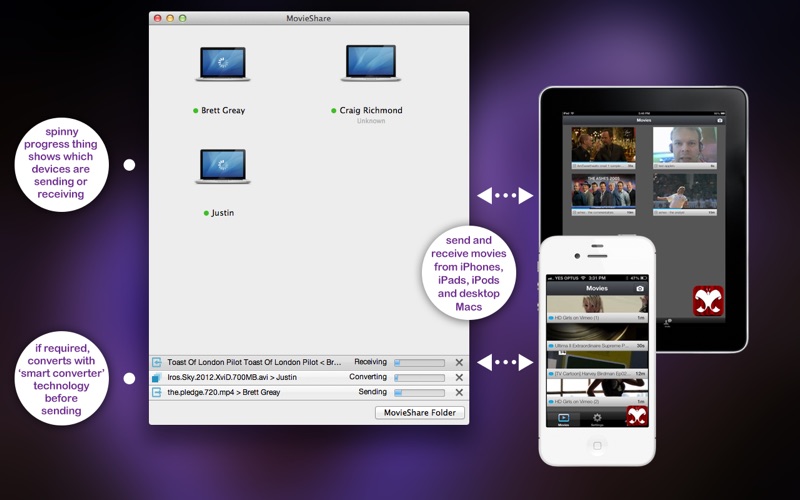Tap the camera icon on the iPad
This screenshot has width=800, height=500.
pyautogui.click(x=720, y=120)
